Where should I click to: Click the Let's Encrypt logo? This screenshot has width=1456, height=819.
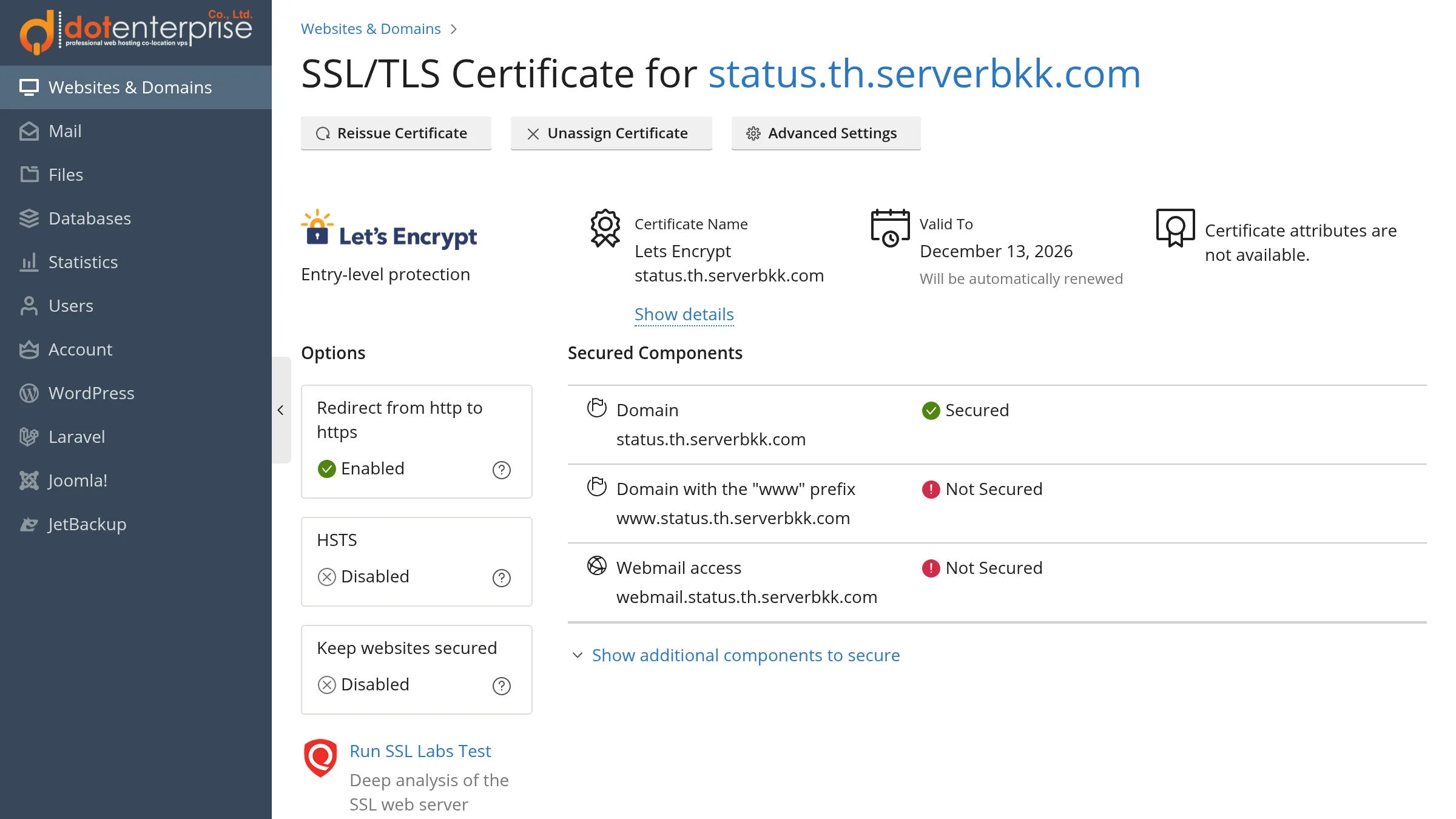[389, 230]
